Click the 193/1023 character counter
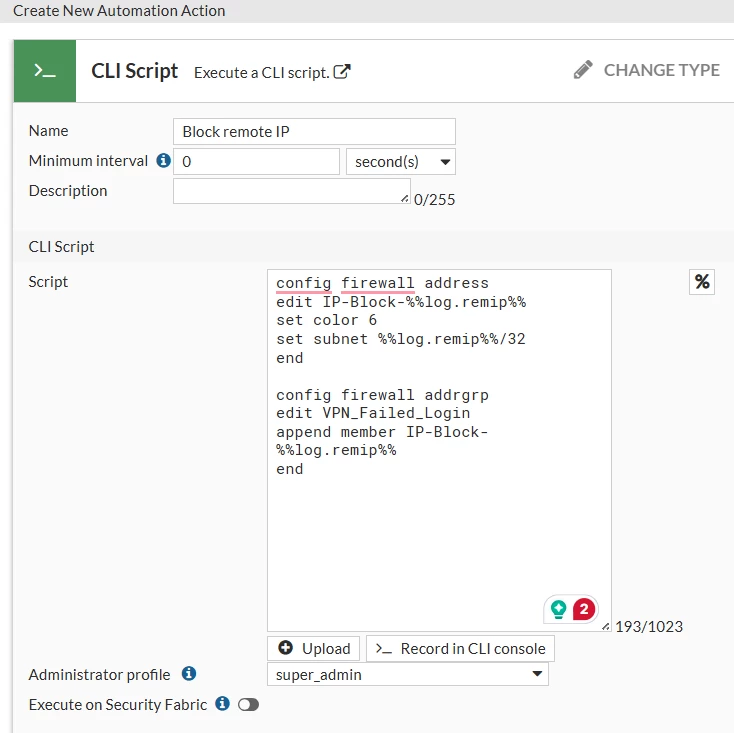734x733 pixels. (x=649, y=626)
